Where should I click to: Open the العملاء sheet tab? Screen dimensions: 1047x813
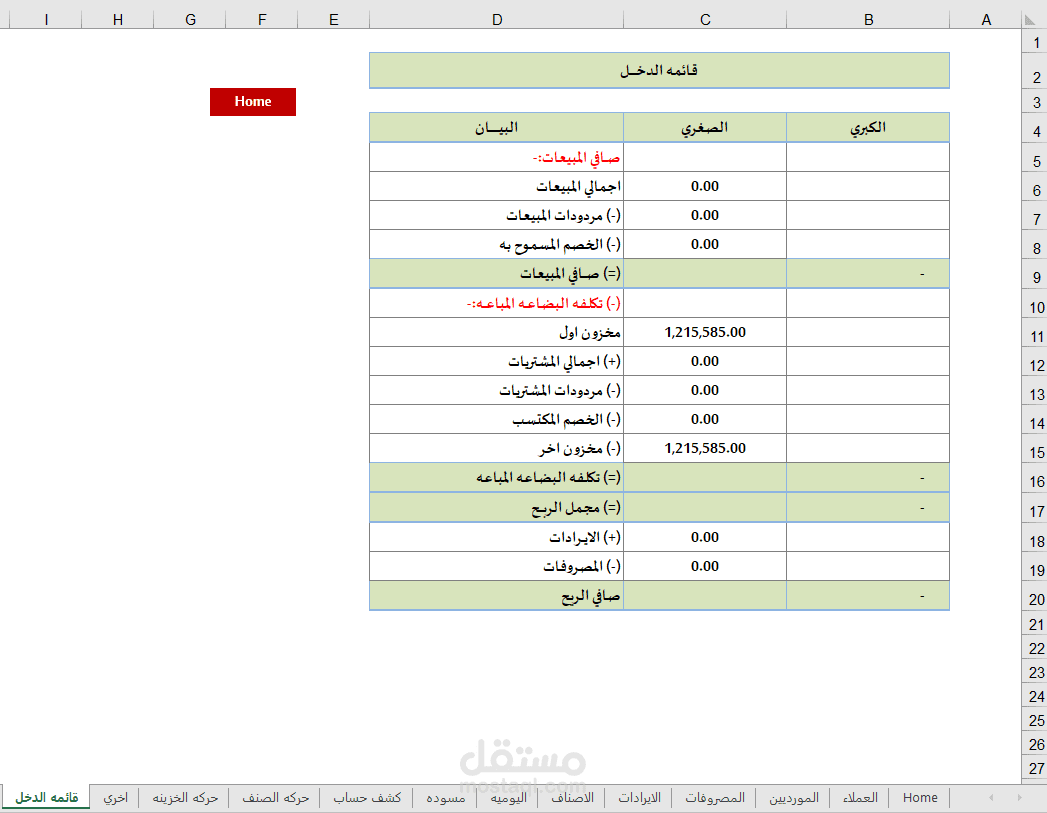point(860,798)
